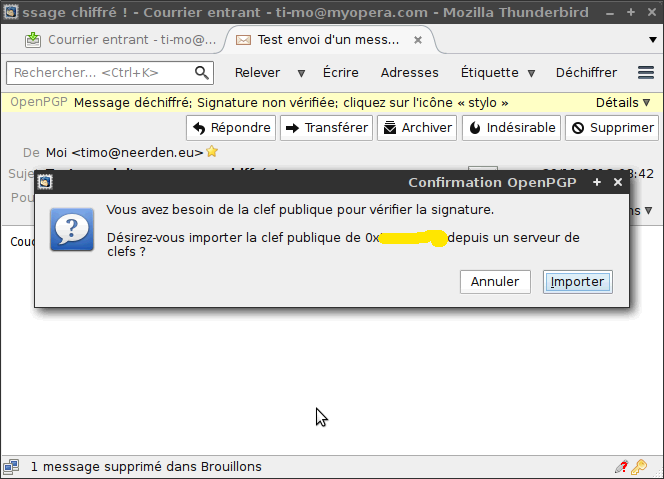Viewport: 664px width, 479px height.
Task: Cancel the key import with Annuler
Action: coord(495,281)
